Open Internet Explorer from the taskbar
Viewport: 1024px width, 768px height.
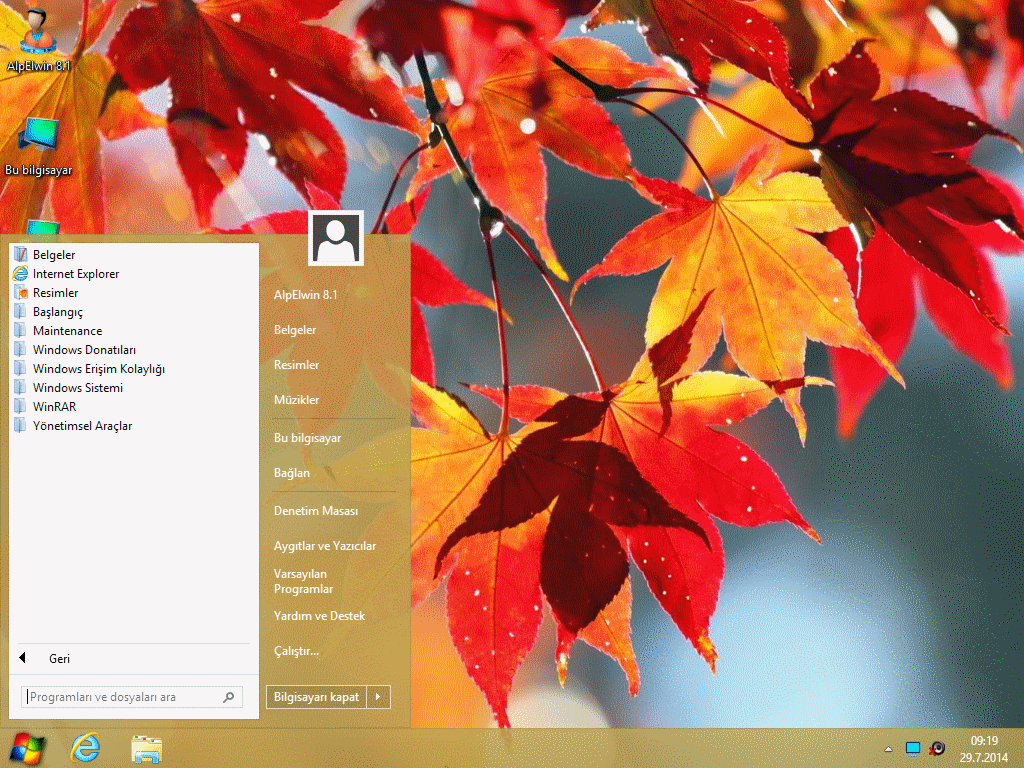coord(87,748)
